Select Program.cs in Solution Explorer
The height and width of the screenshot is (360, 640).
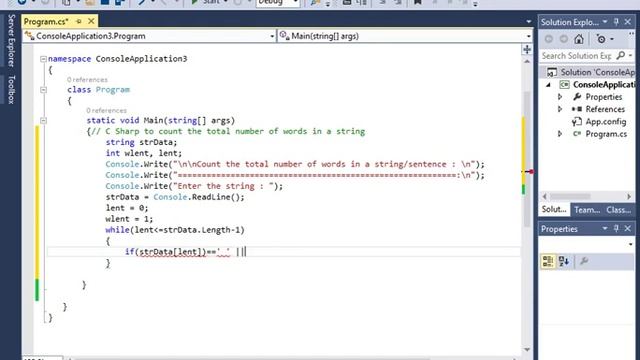point(606,134)
